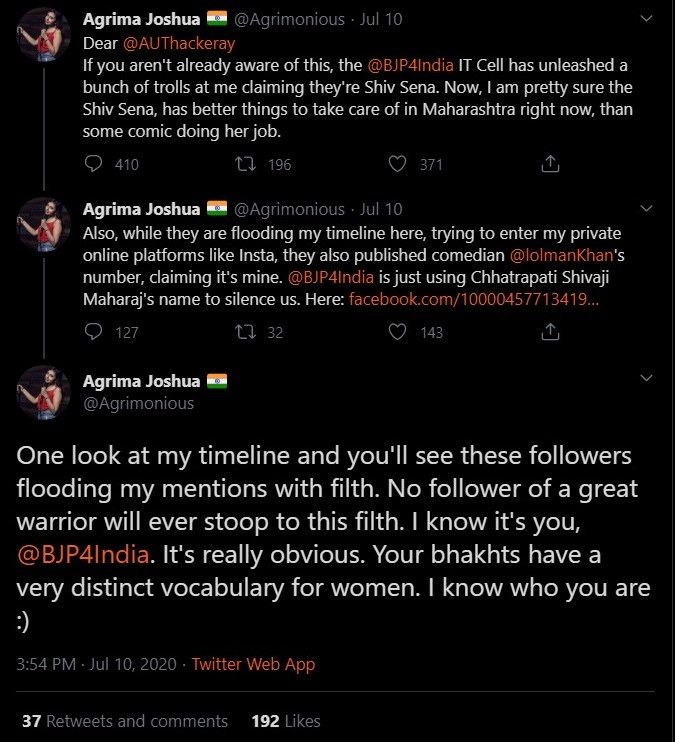Screen dimensions: 675x742
Task: Share the first tweet about Shiv Sena
Action: (x=549, y=164)
